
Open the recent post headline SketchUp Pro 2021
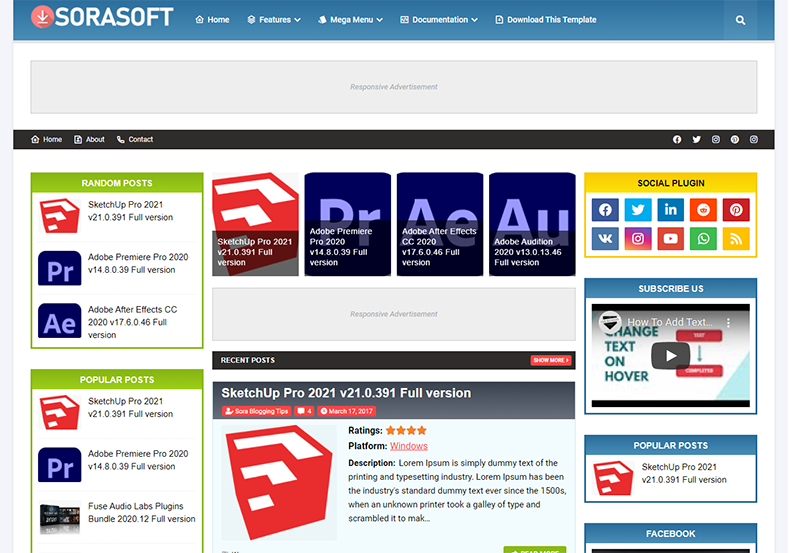coord(346,393)
